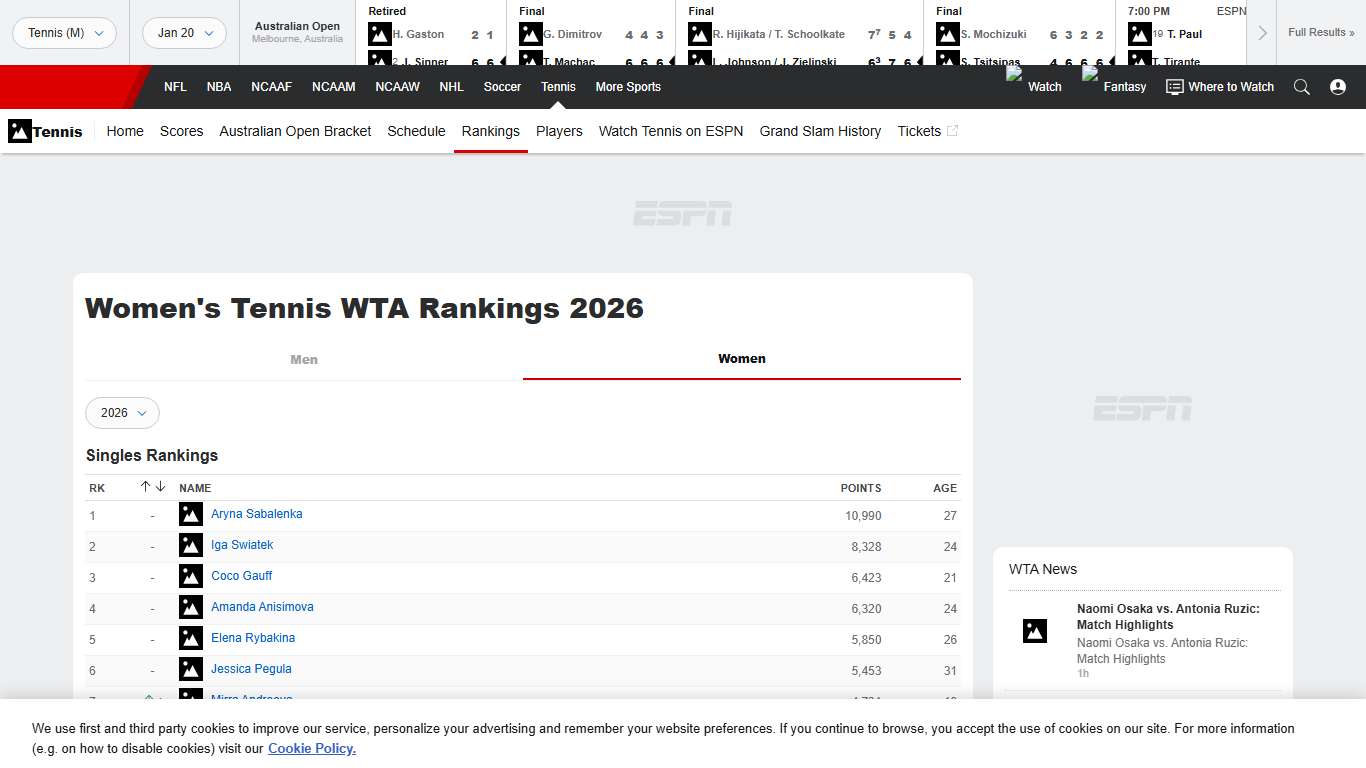
Task: Open the Jan 20 date dropdown
Action: pyautogui.click(x=183, y=32)
